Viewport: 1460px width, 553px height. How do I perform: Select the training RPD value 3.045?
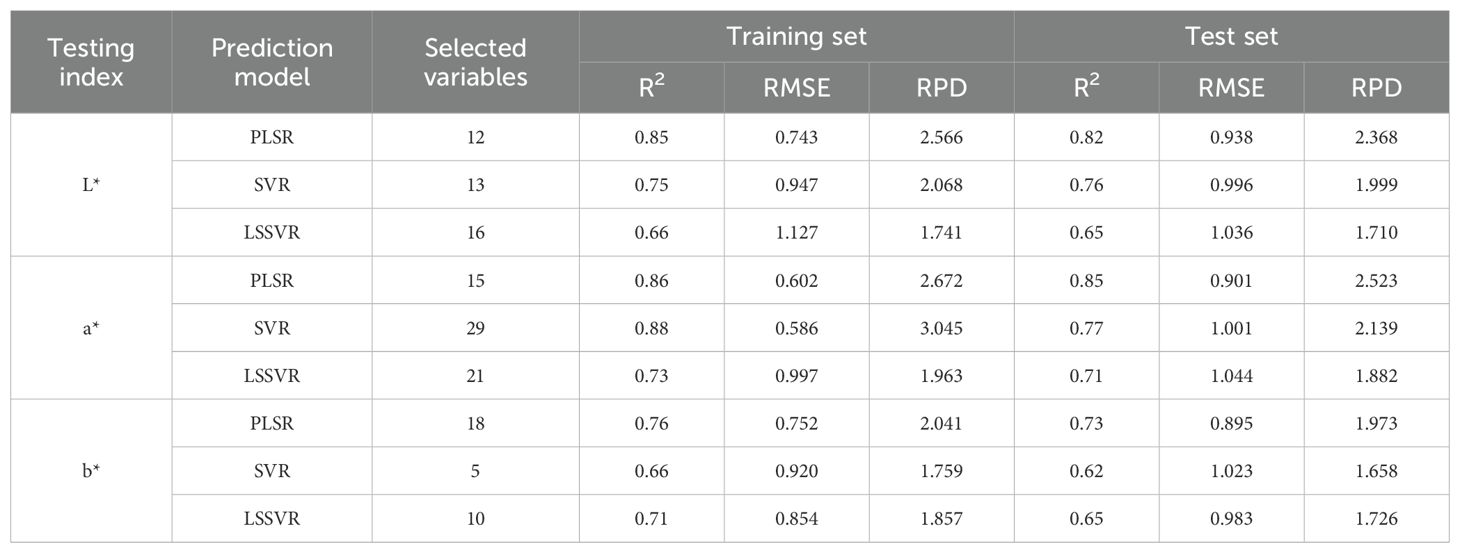[941, 328]
